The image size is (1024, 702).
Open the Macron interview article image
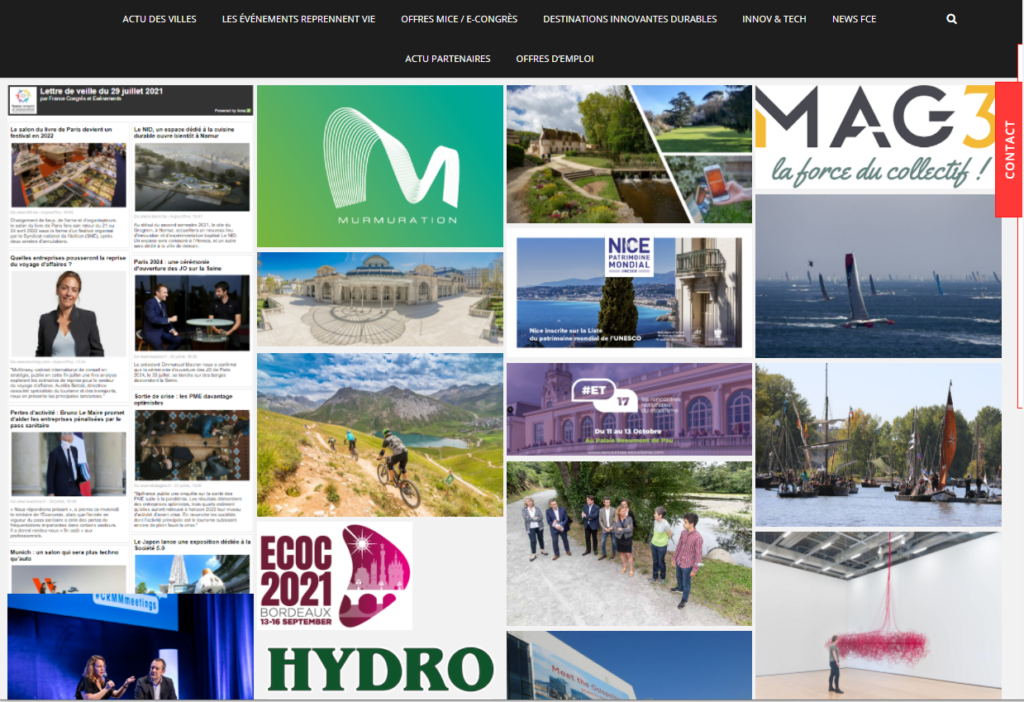(192, 313)
